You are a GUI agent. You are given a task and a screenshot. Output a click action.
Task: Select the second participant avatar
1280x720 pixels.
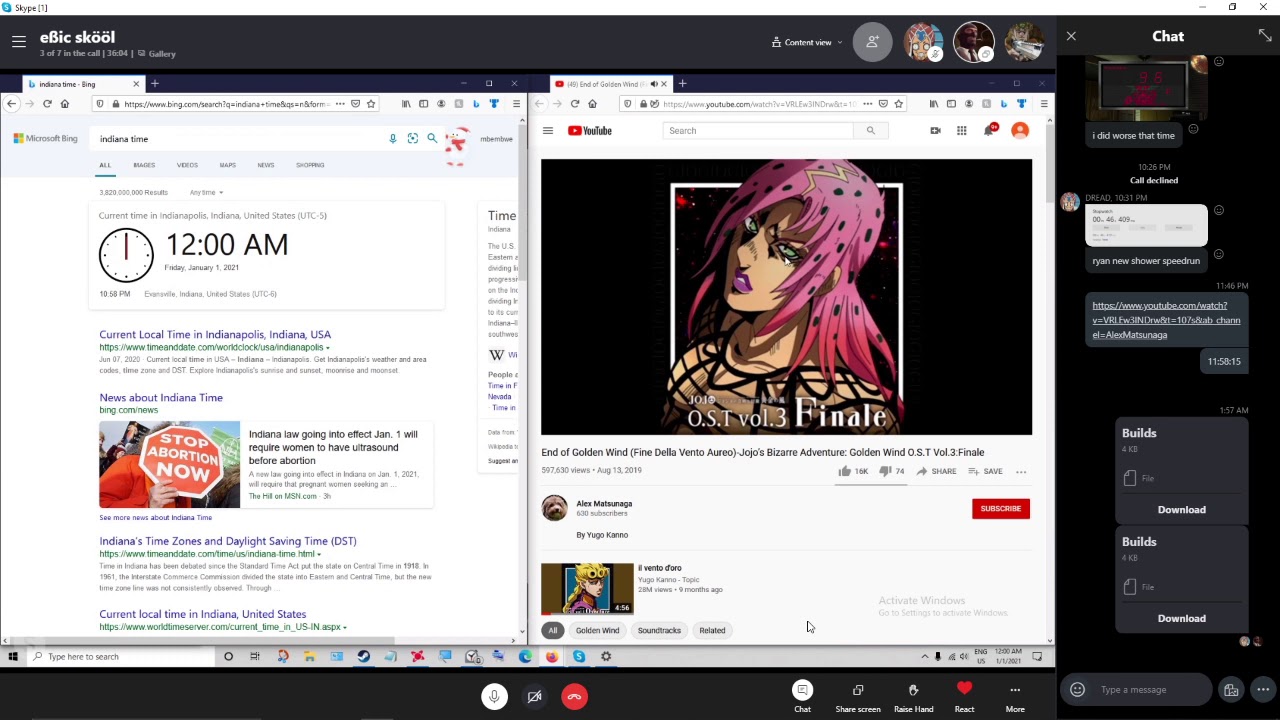click(x=972, y=42)
